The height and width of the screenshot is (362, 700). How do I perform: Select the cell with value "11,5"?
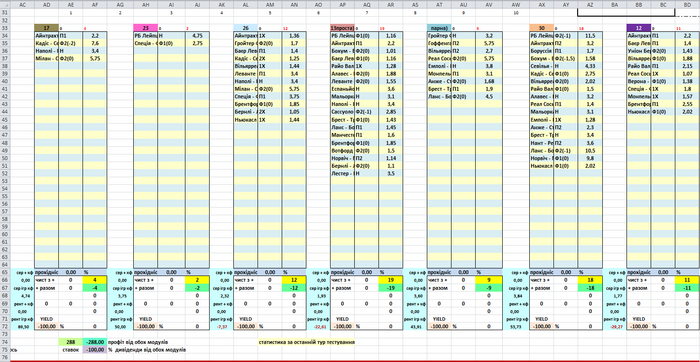(x=590, y=35)
